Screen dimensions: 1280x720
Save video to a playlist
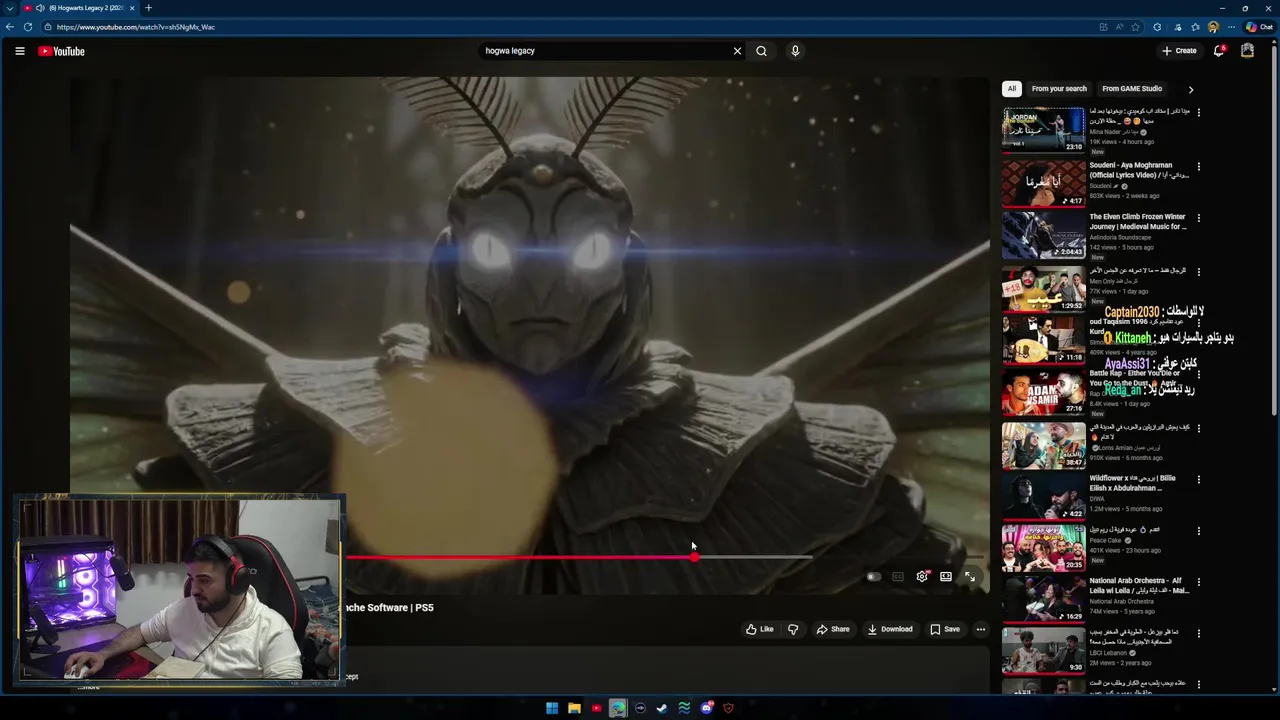[x=945, y=629]
